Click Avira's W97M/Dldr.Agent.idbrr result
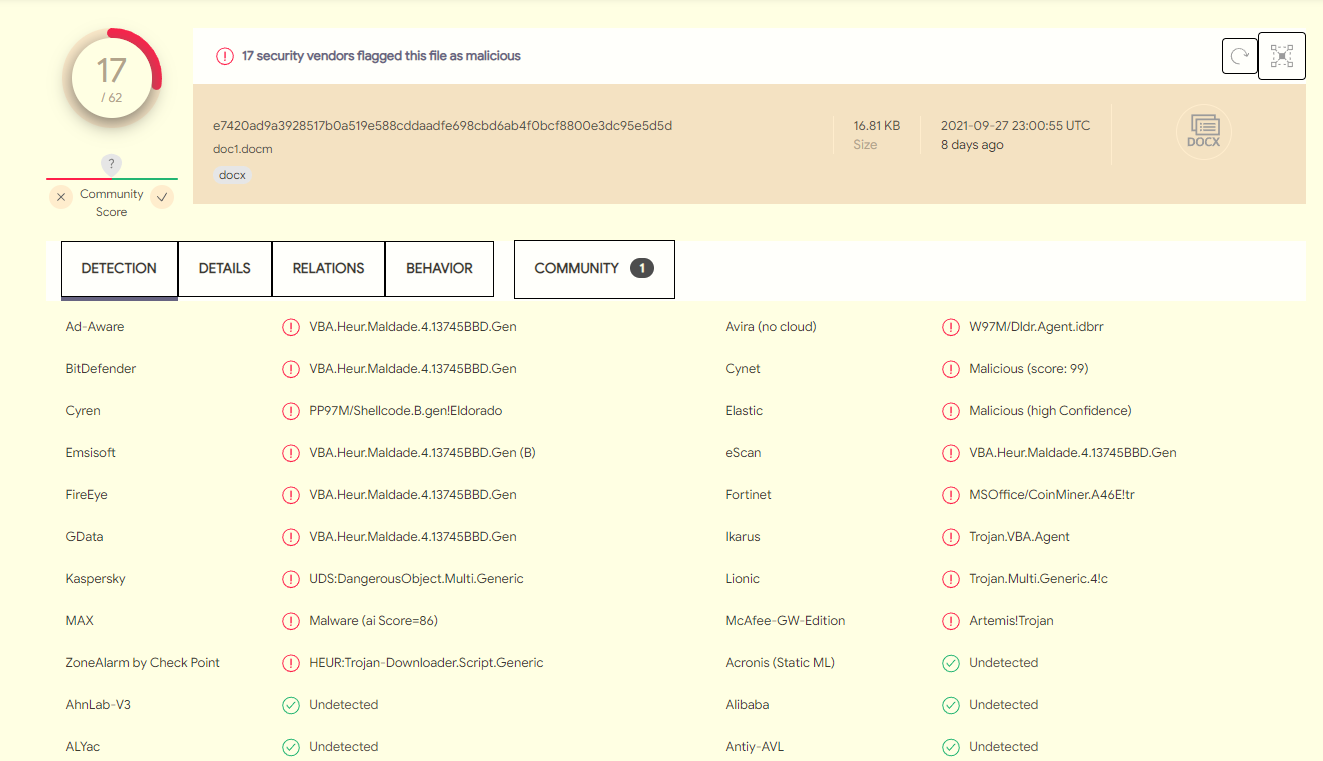The image size is (1323, 761). [x=1036, y=327]
